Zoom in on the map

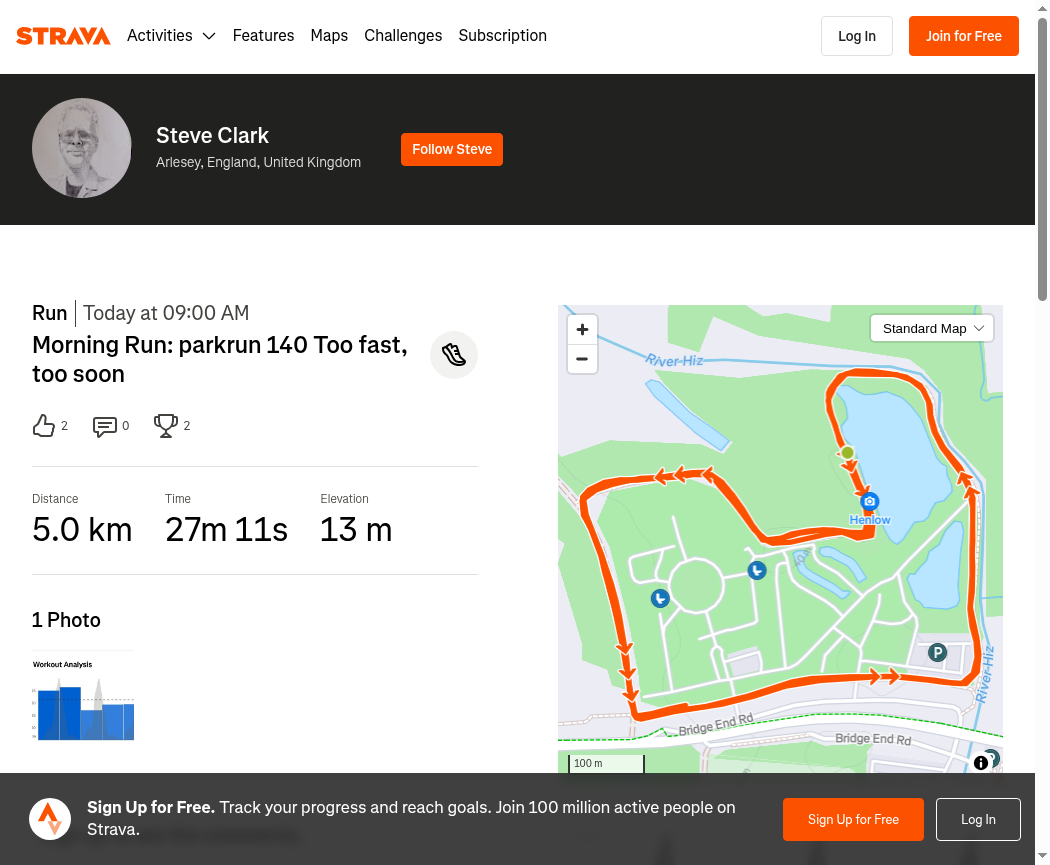coord(582,329)
